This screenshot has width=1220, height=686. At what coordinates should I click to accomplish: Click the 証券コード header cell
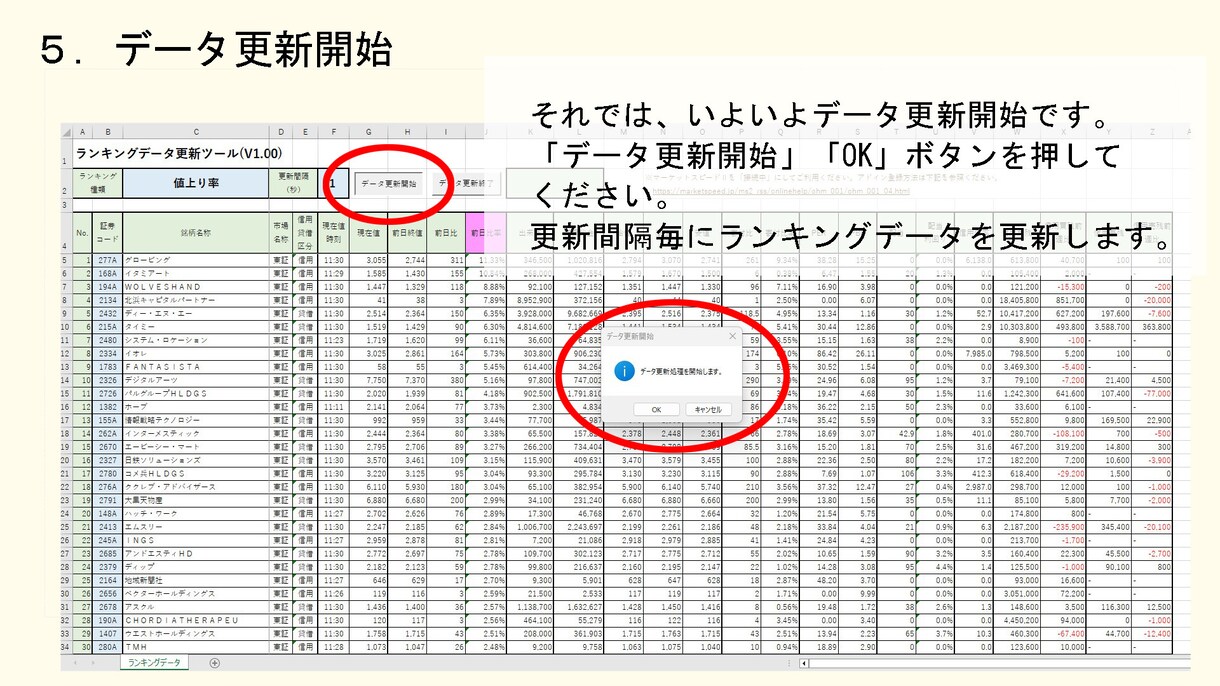(106, 232)
